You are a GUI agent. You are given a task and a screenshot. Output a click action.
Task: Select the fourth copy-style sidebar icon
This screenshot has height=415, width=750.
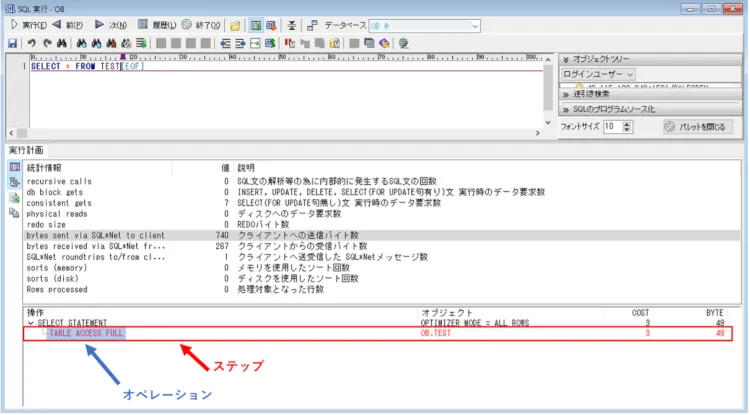[14, 213]
